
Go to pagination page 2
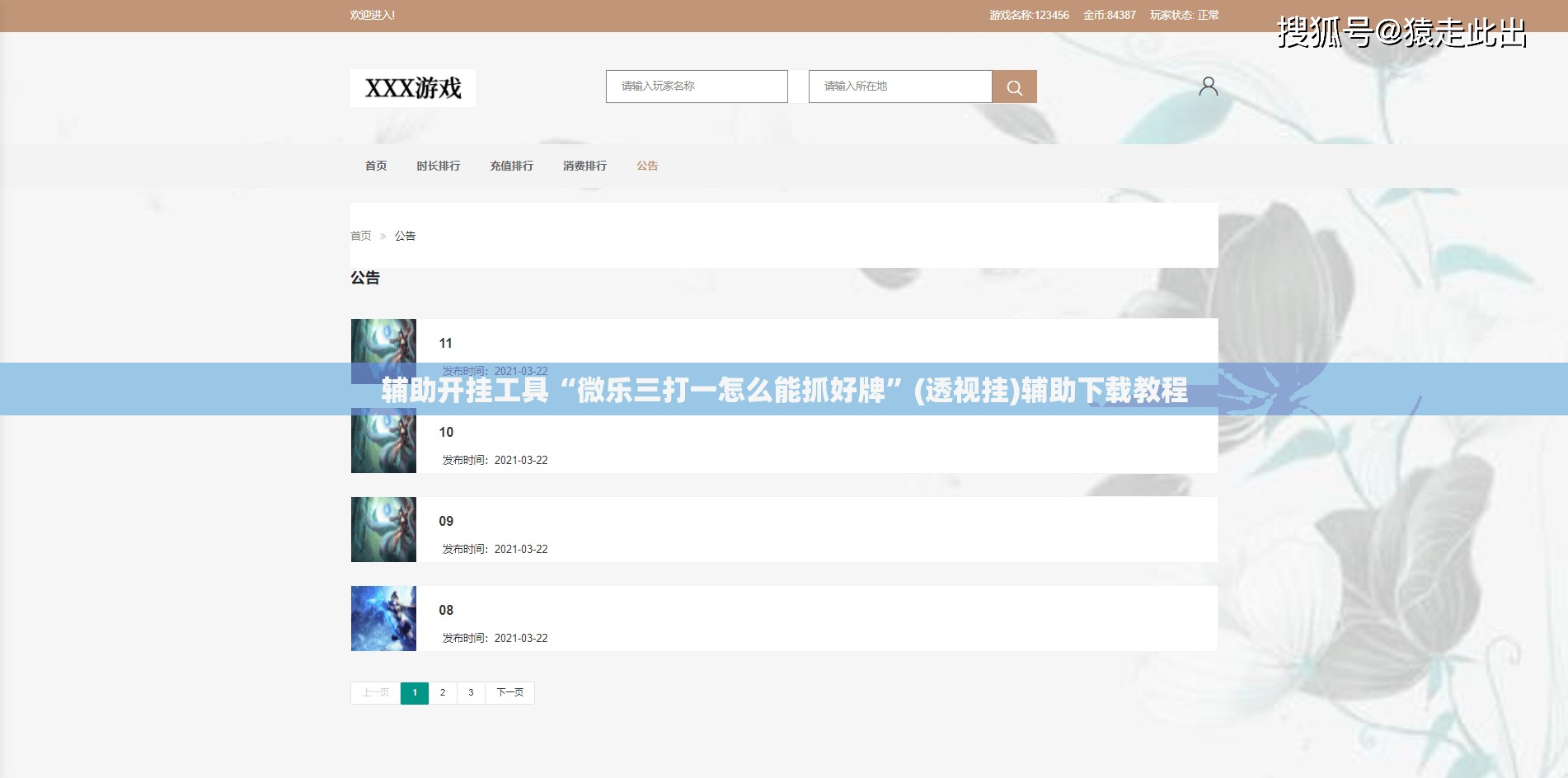pos(443,693)
